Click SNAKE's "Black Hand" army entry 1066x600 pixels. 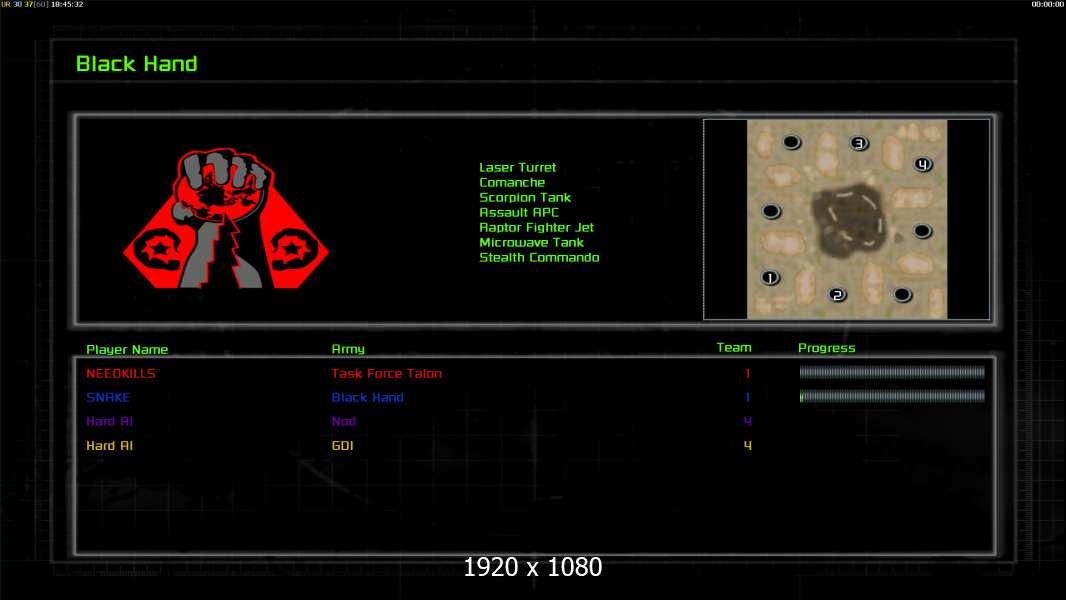[368, 397]
